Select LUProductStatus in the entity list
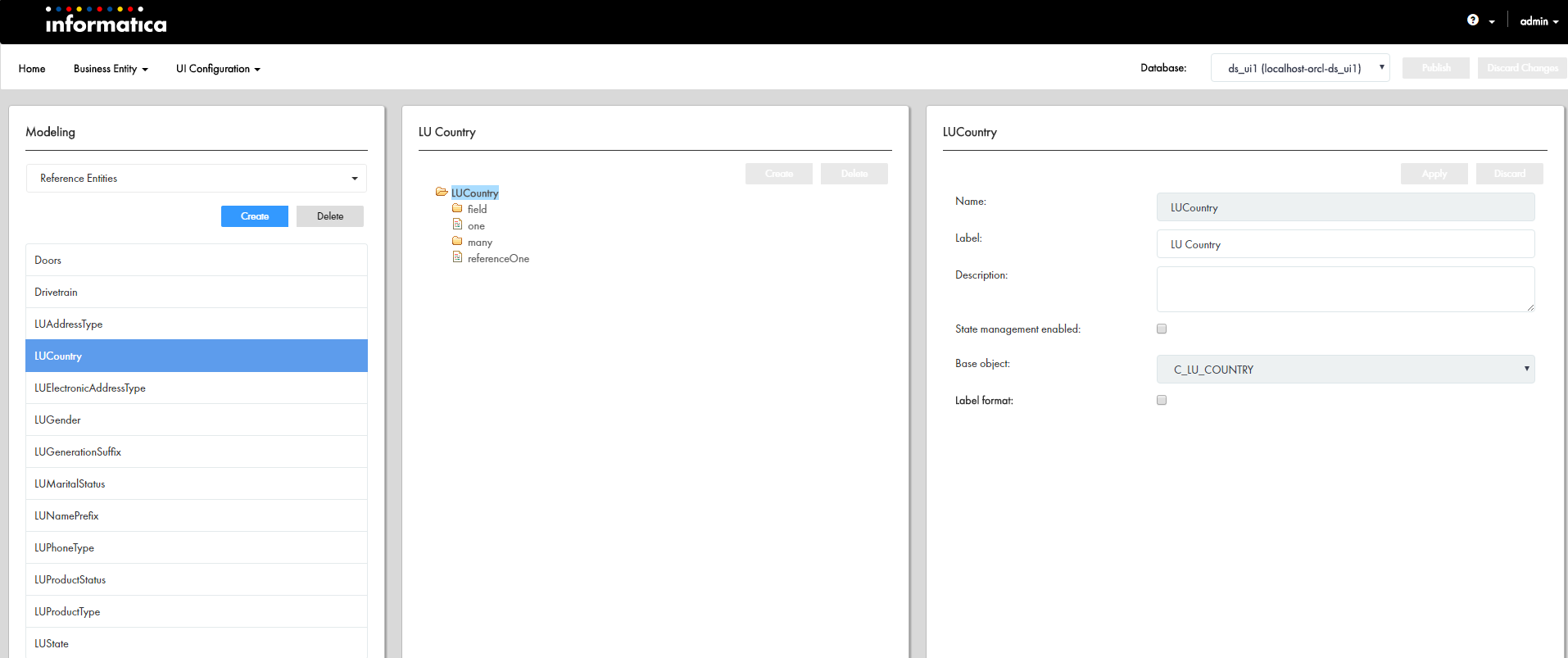 197,579
